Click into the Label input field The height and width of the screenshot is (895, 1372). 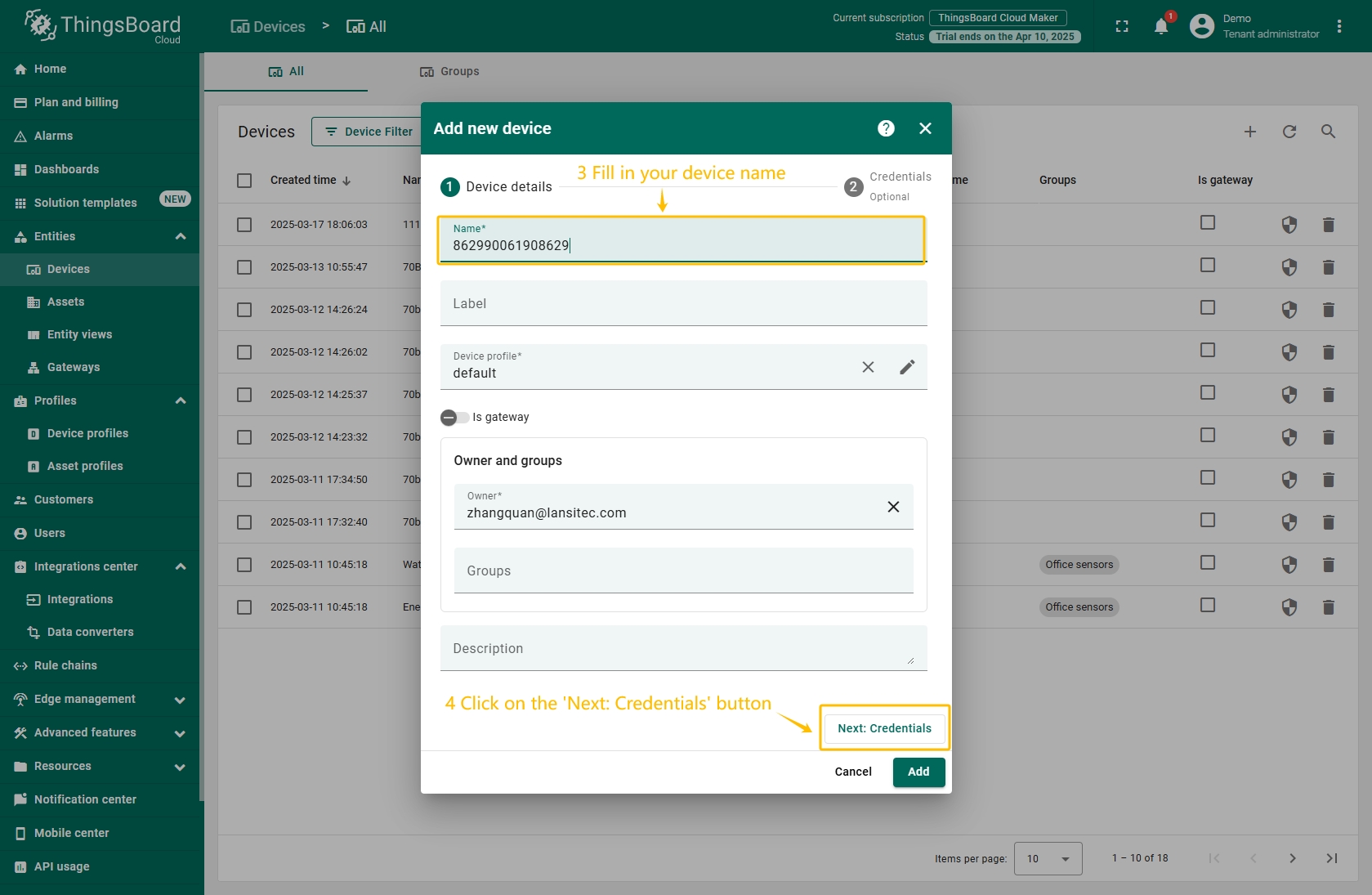(x=683, y=304)
